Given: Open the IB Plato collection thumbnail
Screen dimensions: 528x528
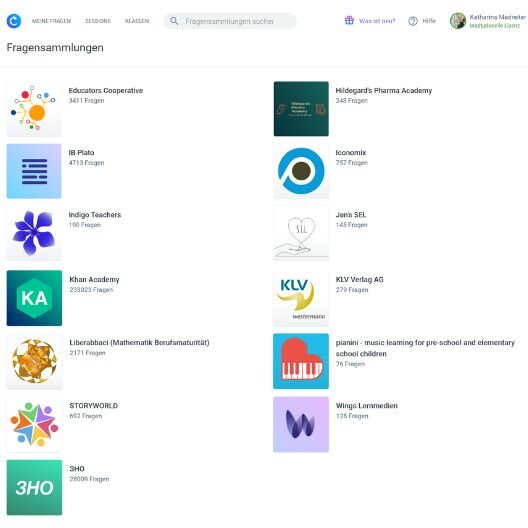Looking at the screenshot, I should [34, 171].
